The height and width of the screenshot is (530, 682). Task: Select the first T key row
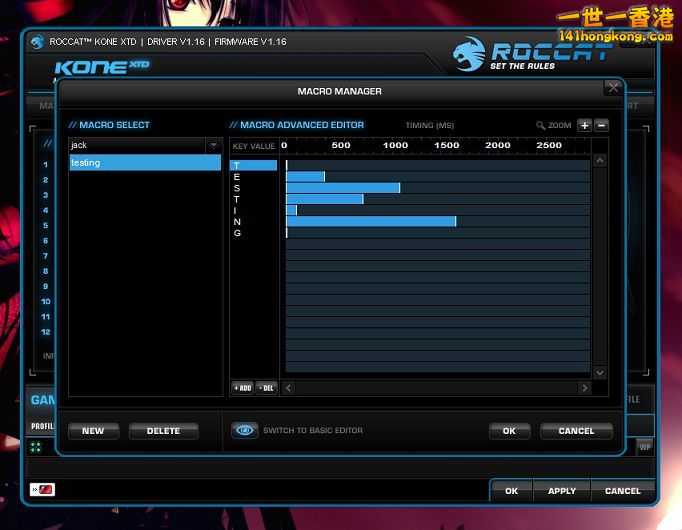(253, 165)
